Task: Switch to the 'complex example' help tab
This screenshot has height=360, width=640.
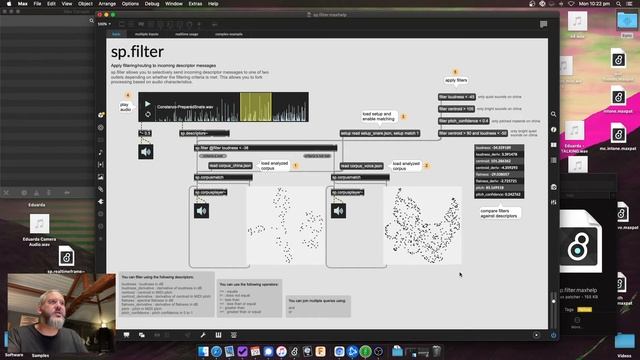Action: [229, 34]
